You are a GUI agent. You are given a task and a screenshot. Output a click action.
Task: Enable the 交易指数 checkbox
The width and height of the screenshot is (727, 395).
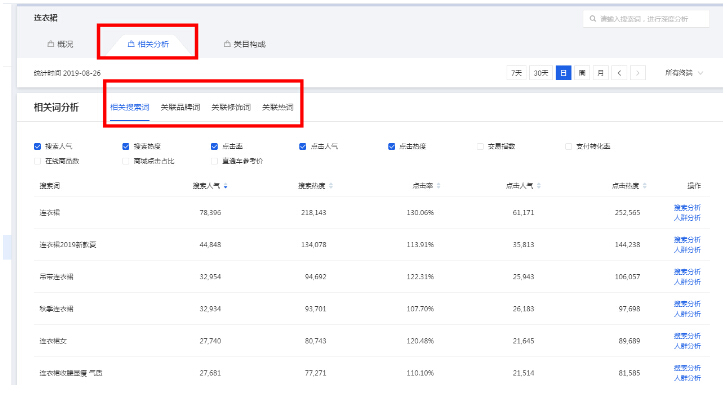pos(480,147)
